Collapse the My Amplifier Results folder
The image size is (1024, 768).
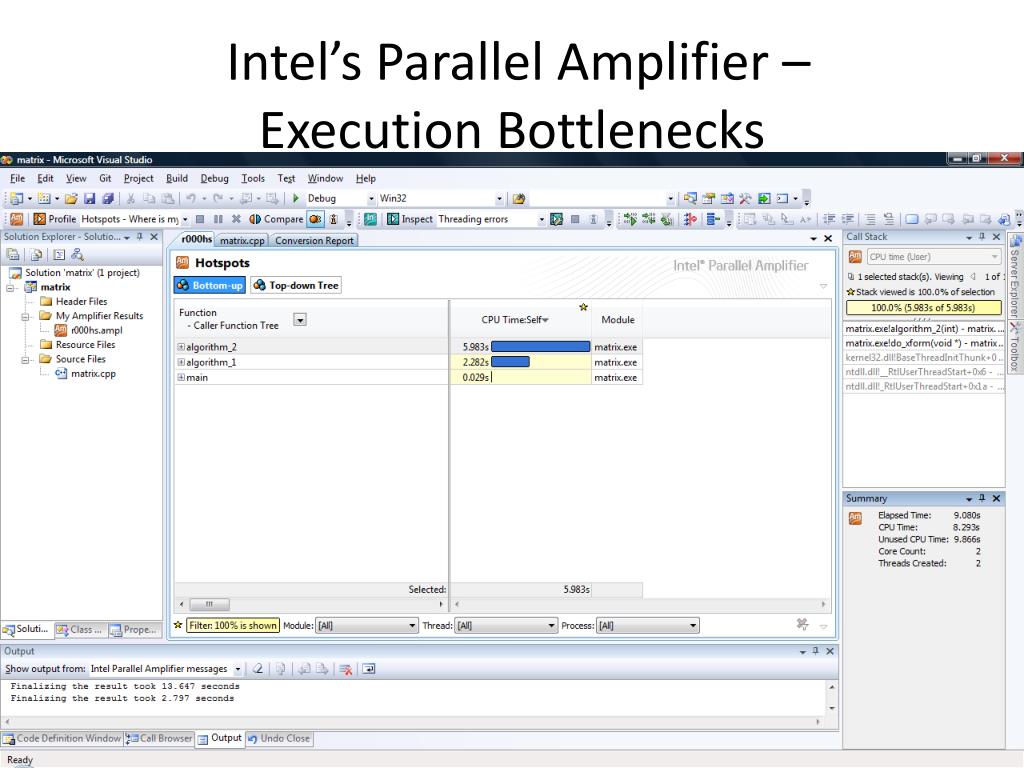click(x=25, y=316)
